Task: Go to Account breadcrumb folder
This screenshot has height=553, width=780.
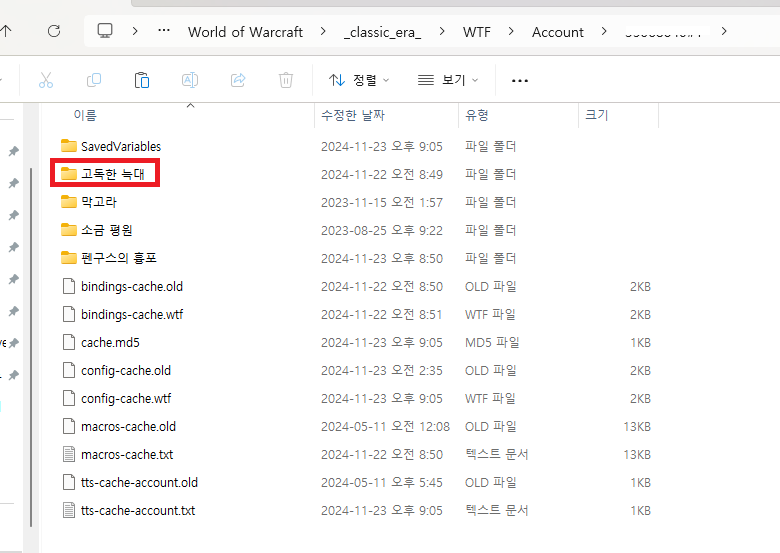Action: [x=557, y=32]
